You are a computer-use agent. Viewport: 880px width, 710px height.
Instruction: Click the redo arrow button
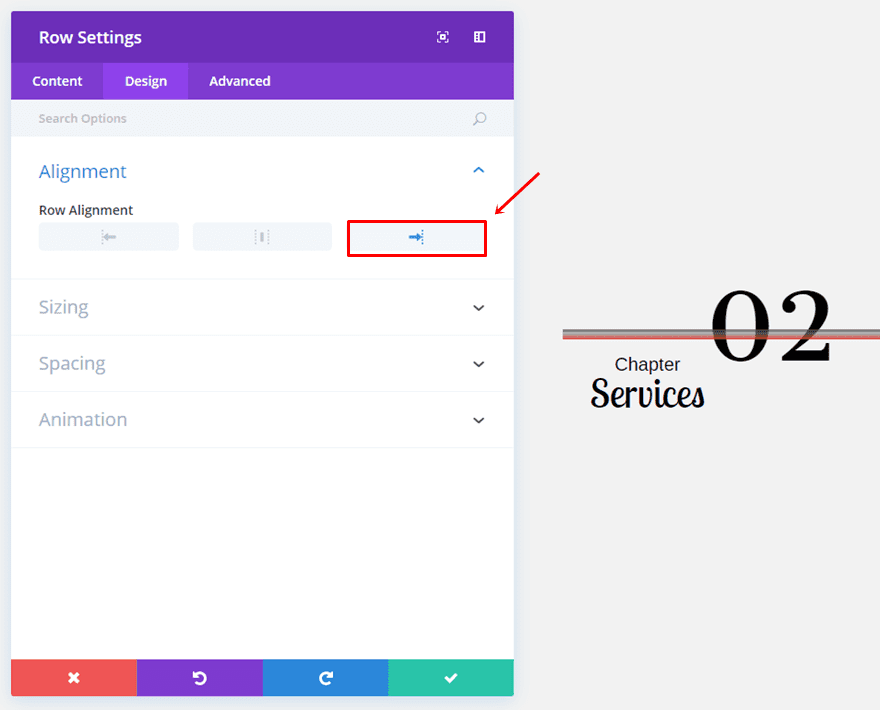(x=325, y=678)
